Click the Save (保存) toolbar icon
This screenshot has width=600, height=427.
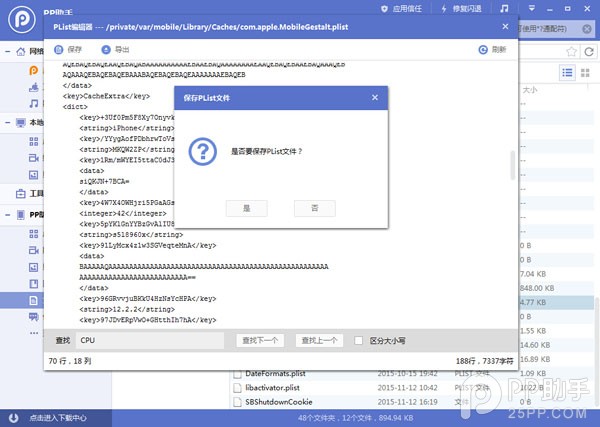pos(59,49)
